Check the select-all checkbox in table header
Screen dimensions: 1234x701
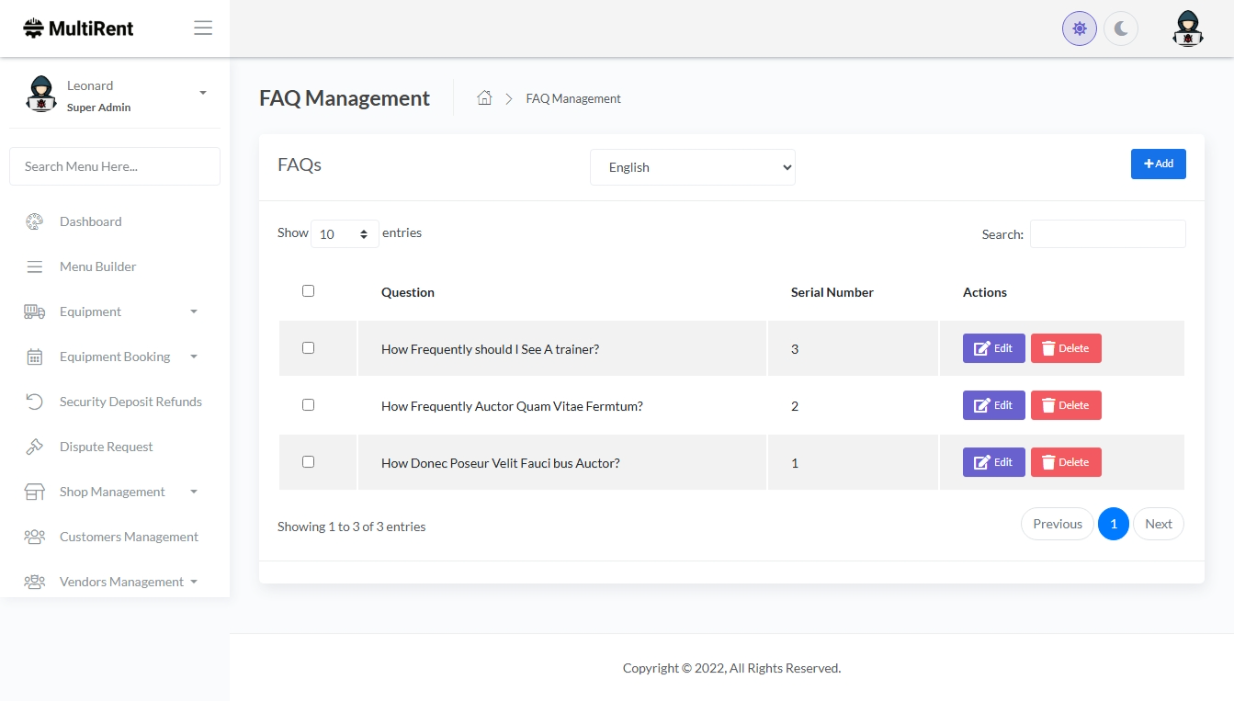coord(308,291)
